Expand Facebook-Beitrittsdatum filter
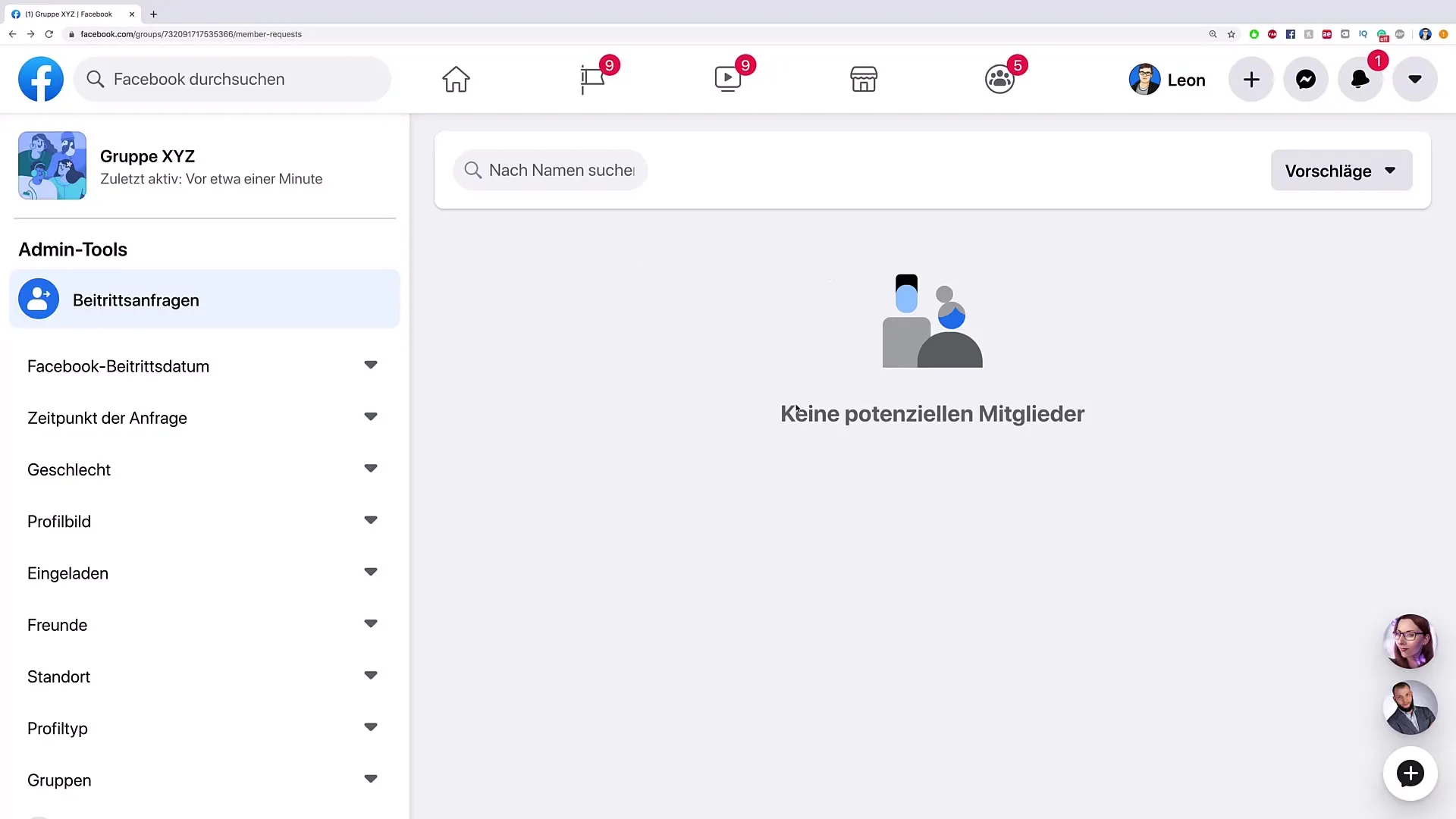The image size is (1456, 819). click(x=203, y=366)
